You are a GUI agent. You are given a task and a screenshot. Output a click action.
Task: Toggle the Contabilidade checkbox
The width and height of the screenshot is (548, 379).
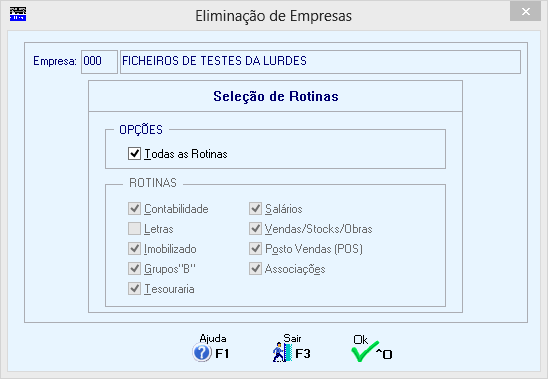[x=134, y=209]
